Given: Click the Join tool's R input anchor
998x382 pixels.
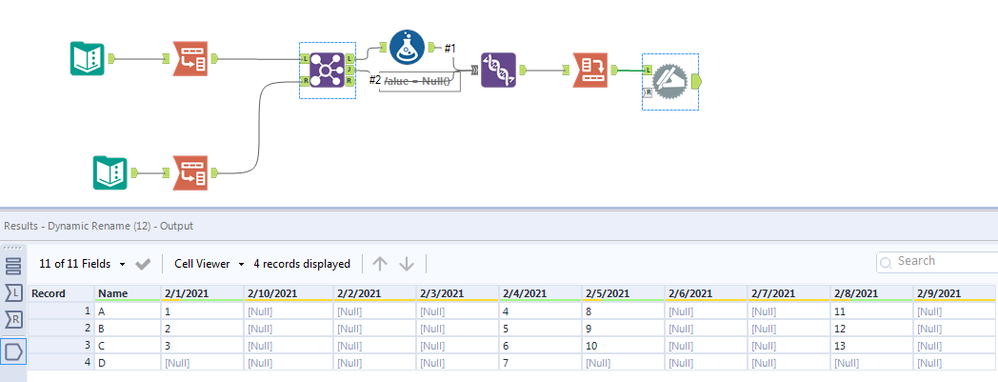Looking at the screenshot, I should point(306,81).
